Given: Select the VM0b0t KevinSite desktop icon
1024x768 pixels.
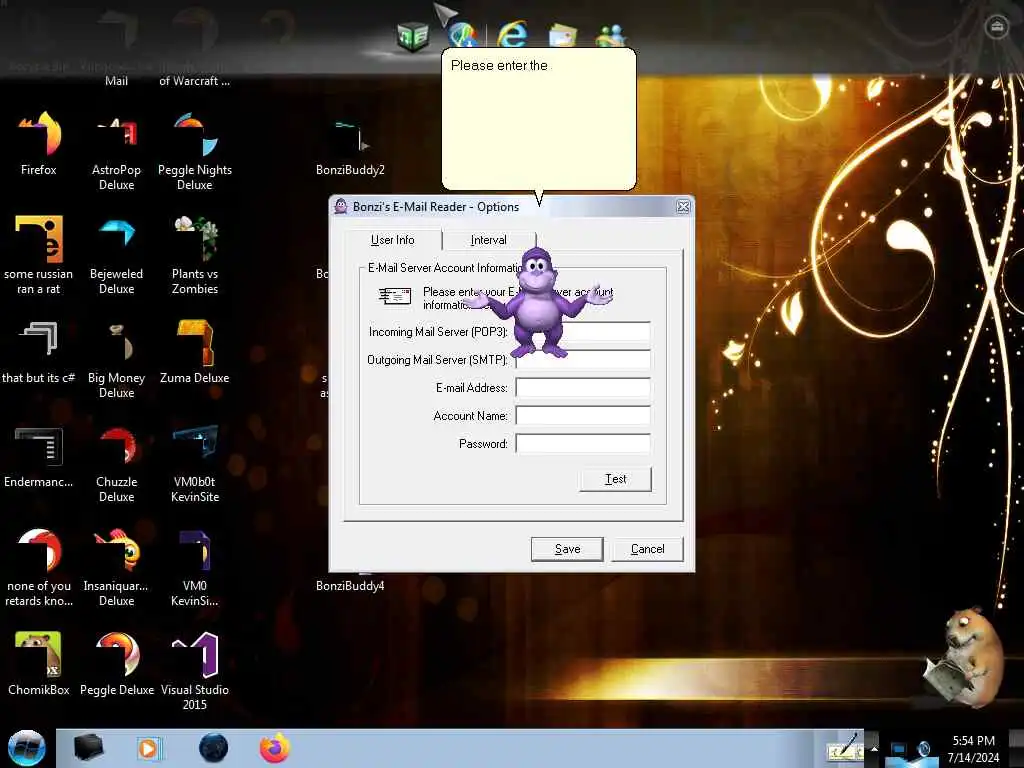Looking at the screenshot, I should (x=195, y=463).
